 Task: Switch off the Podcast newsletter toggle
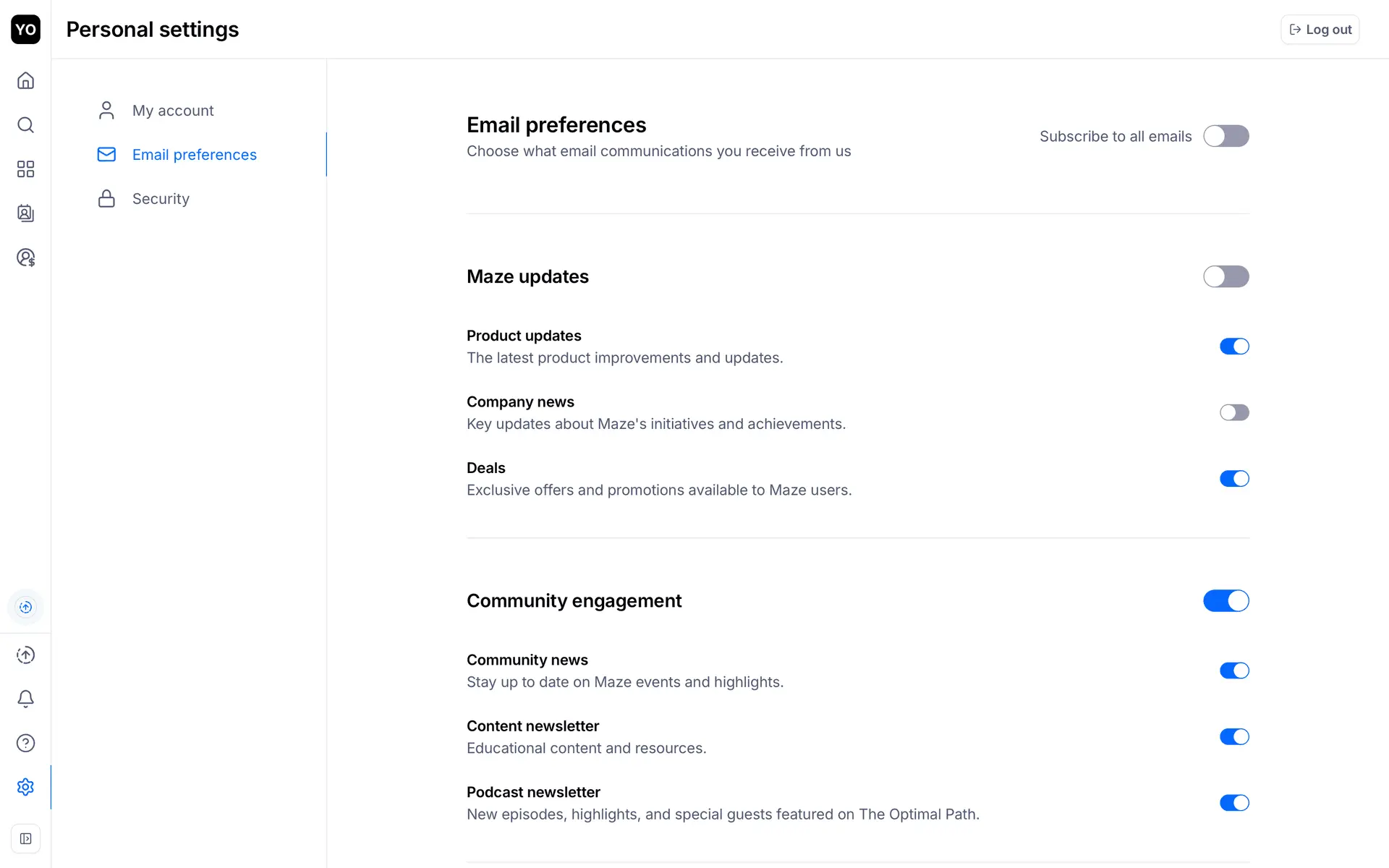click(1234, 803)
